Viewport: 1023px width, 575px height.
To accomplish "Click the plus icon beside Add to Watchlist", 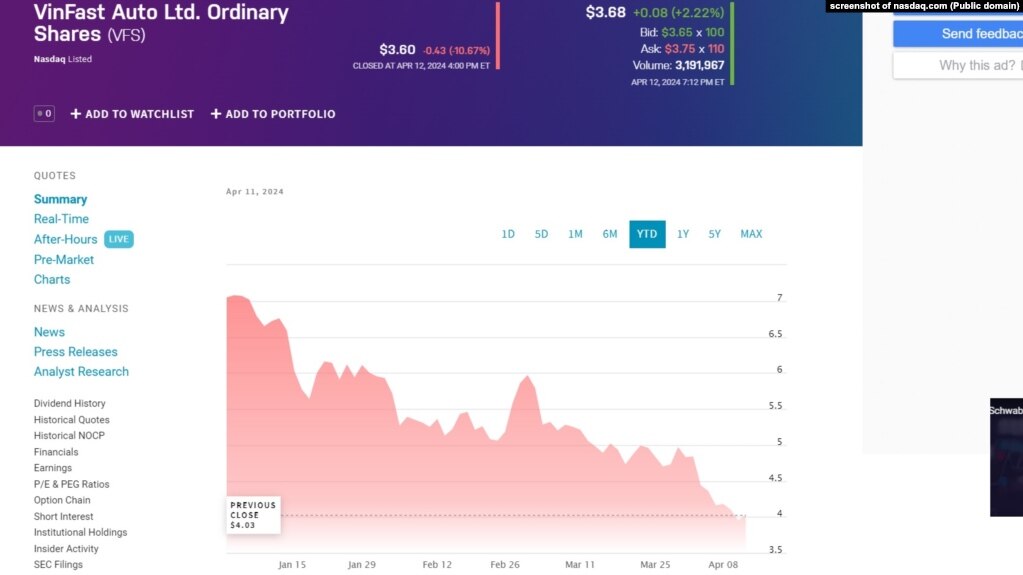I will click(75, 114).
